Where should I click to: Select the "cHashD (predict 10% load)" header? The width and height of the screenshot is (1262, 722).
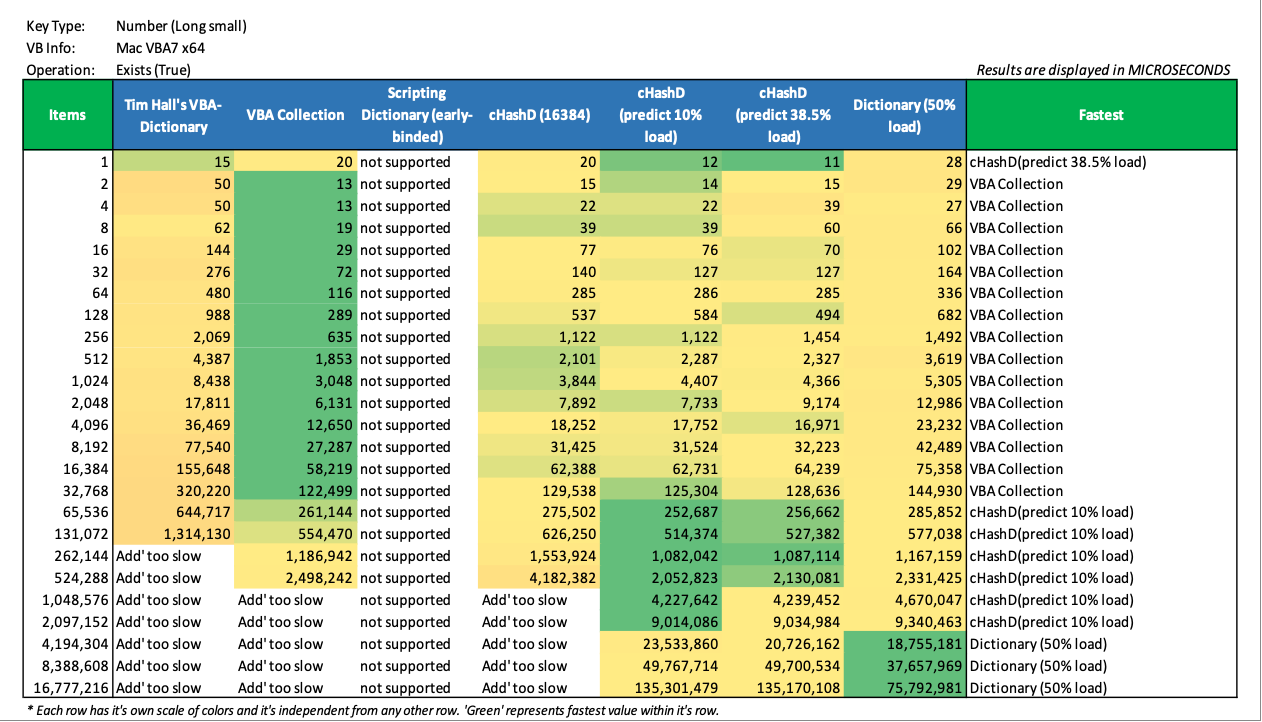pos(660,115)
